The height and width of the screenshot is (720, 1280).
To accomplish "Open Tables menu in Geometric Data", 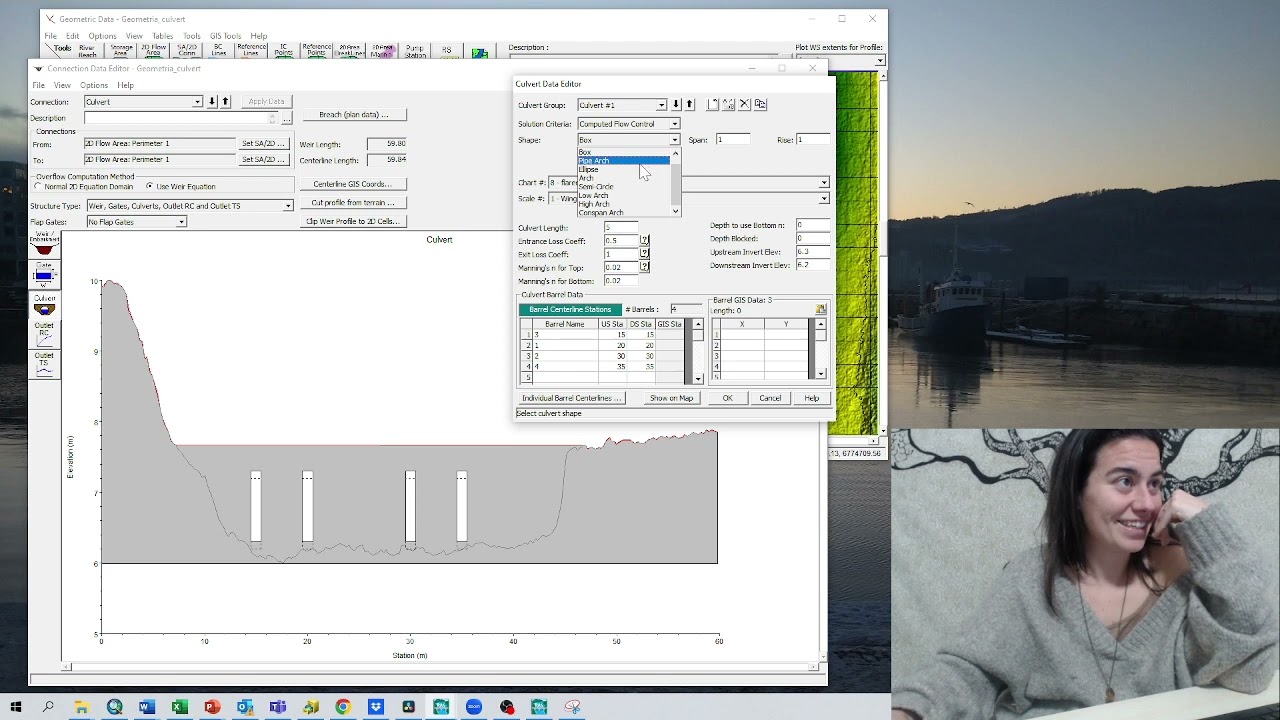I will pos(162,36).
